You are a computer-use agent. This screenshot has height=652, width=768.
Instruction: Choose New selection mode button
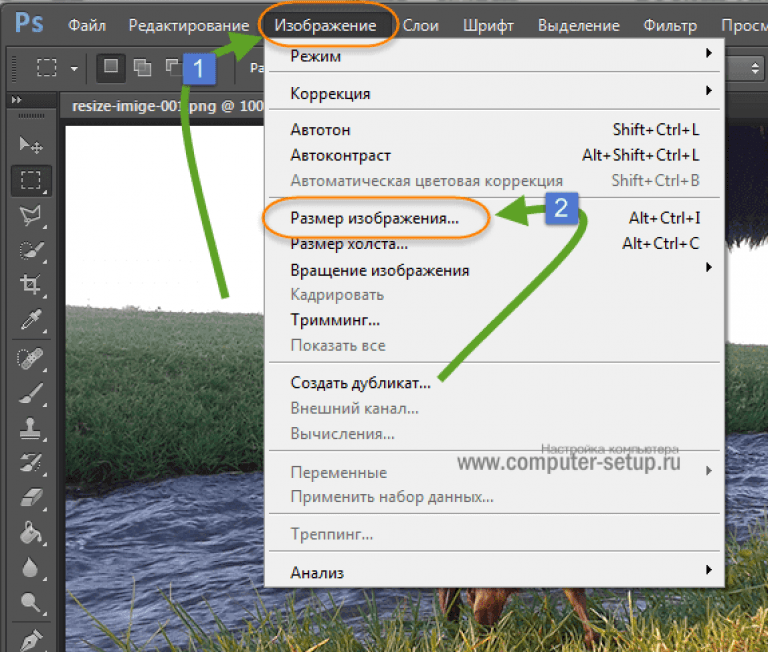point(111,67)
